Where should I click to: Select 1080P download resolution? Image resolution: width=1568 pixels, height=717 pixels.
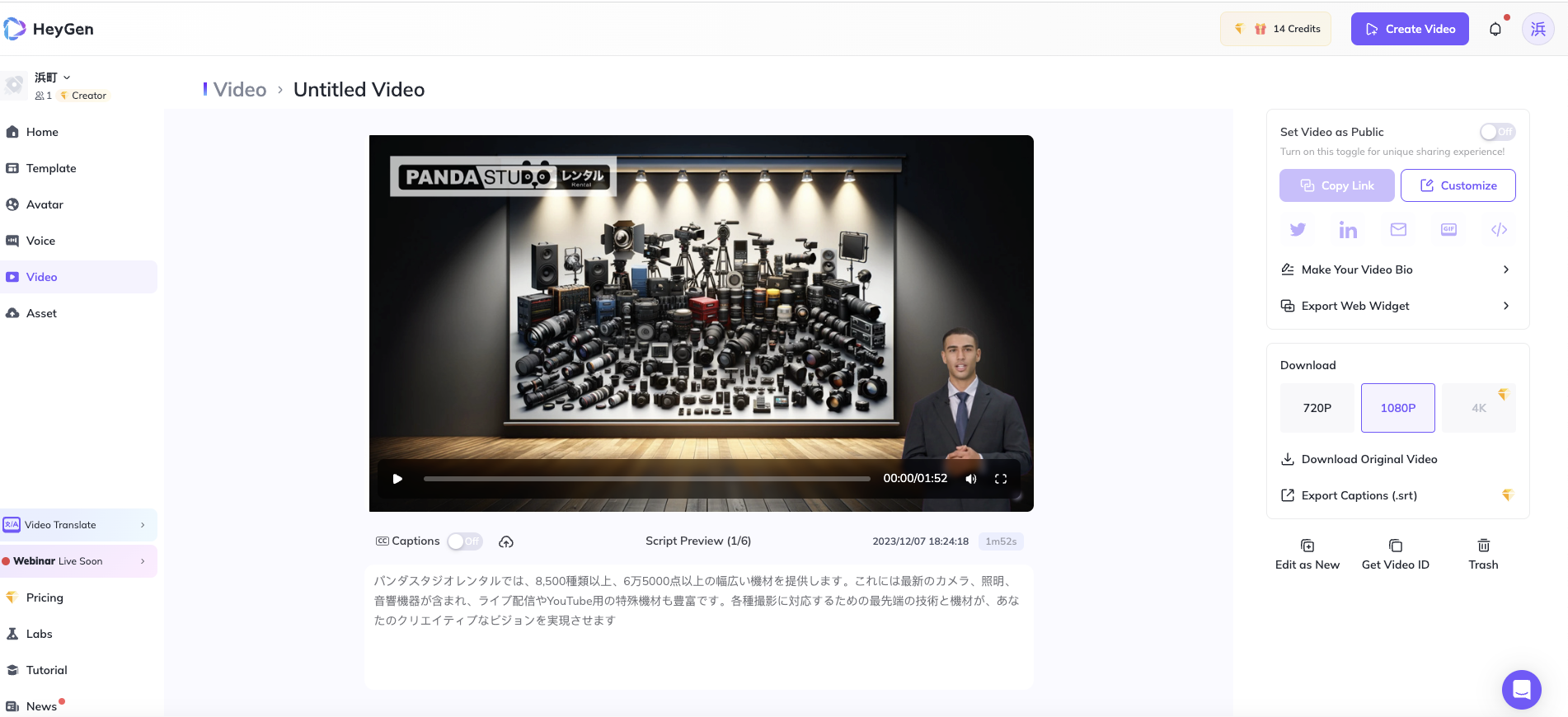click(1398, 408)
